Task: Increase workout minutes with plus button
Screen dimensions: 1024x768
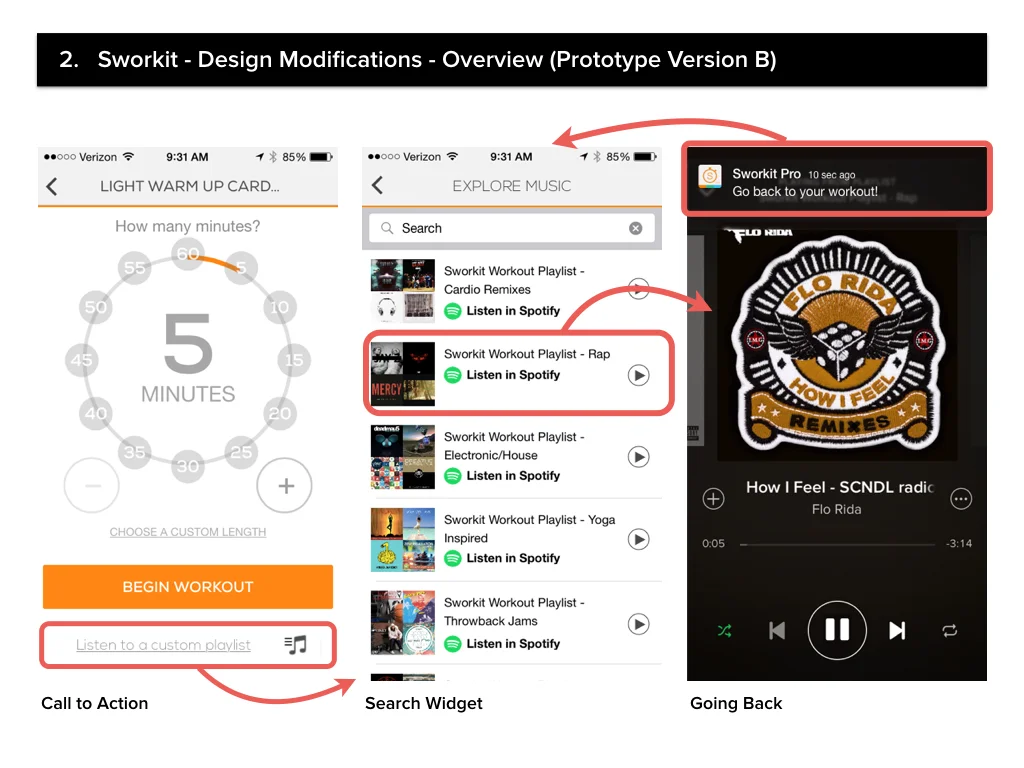Action: click(285, 486)
